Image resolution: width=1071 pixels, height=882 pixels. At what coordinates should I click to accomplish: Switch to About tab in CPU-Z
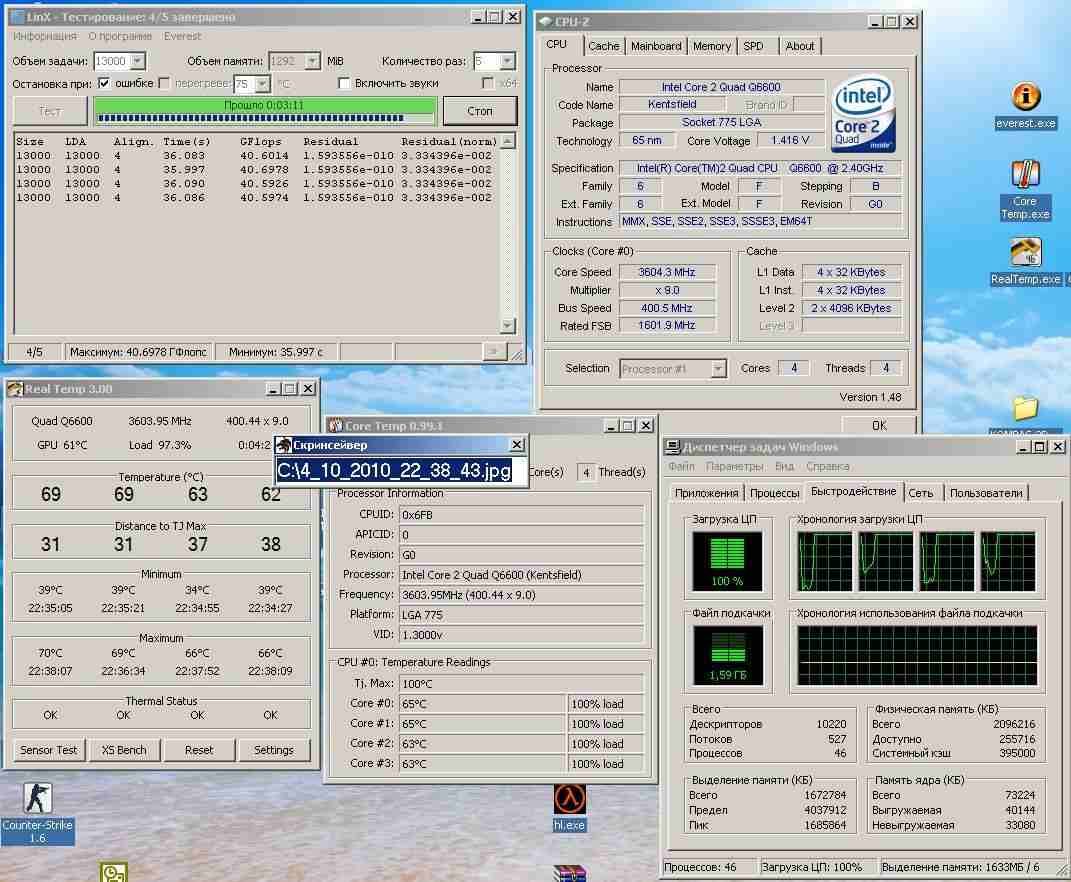[x=799, y=46]
